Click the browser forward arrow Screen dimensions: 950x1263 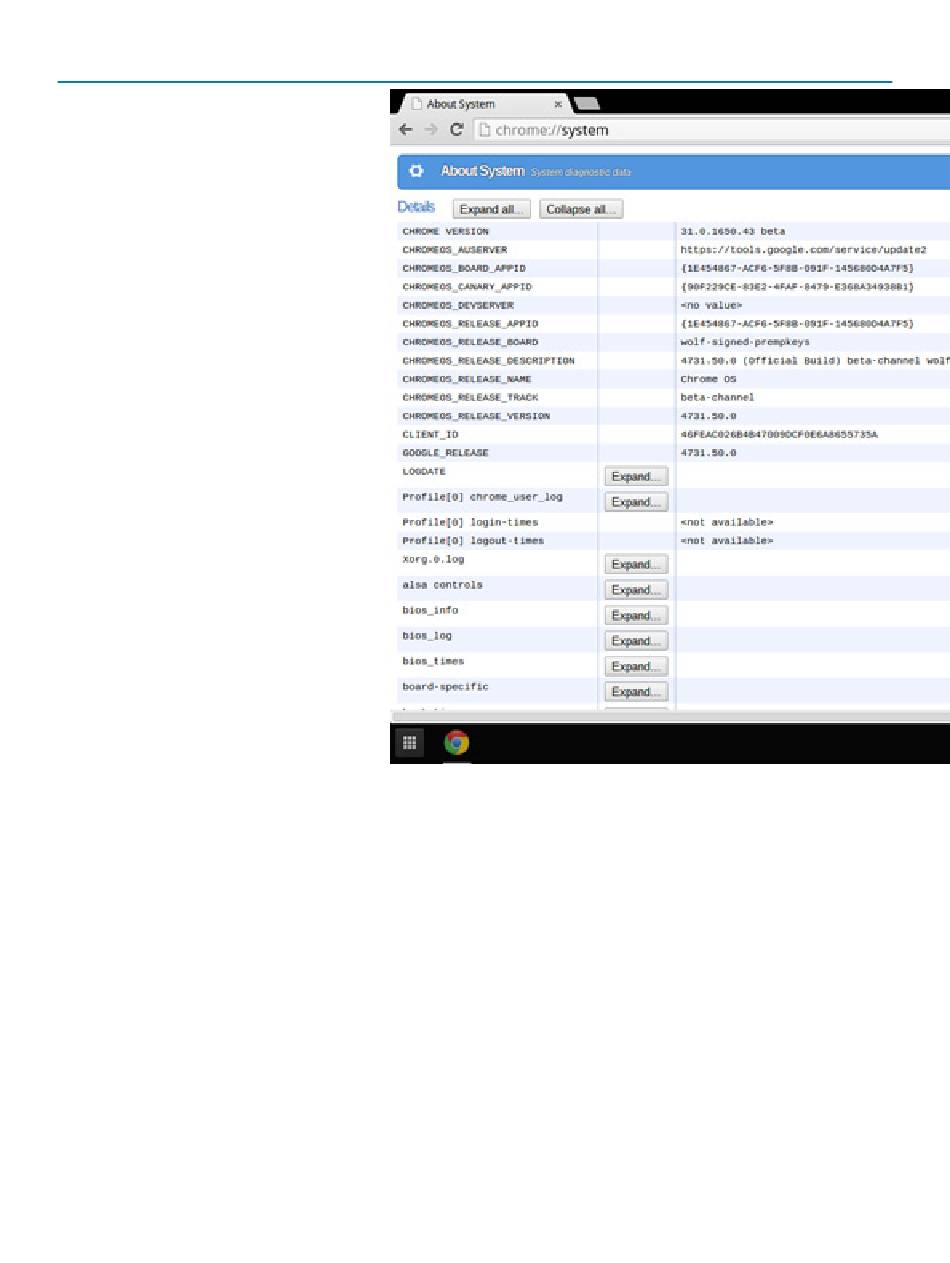[x=430, y=130]
